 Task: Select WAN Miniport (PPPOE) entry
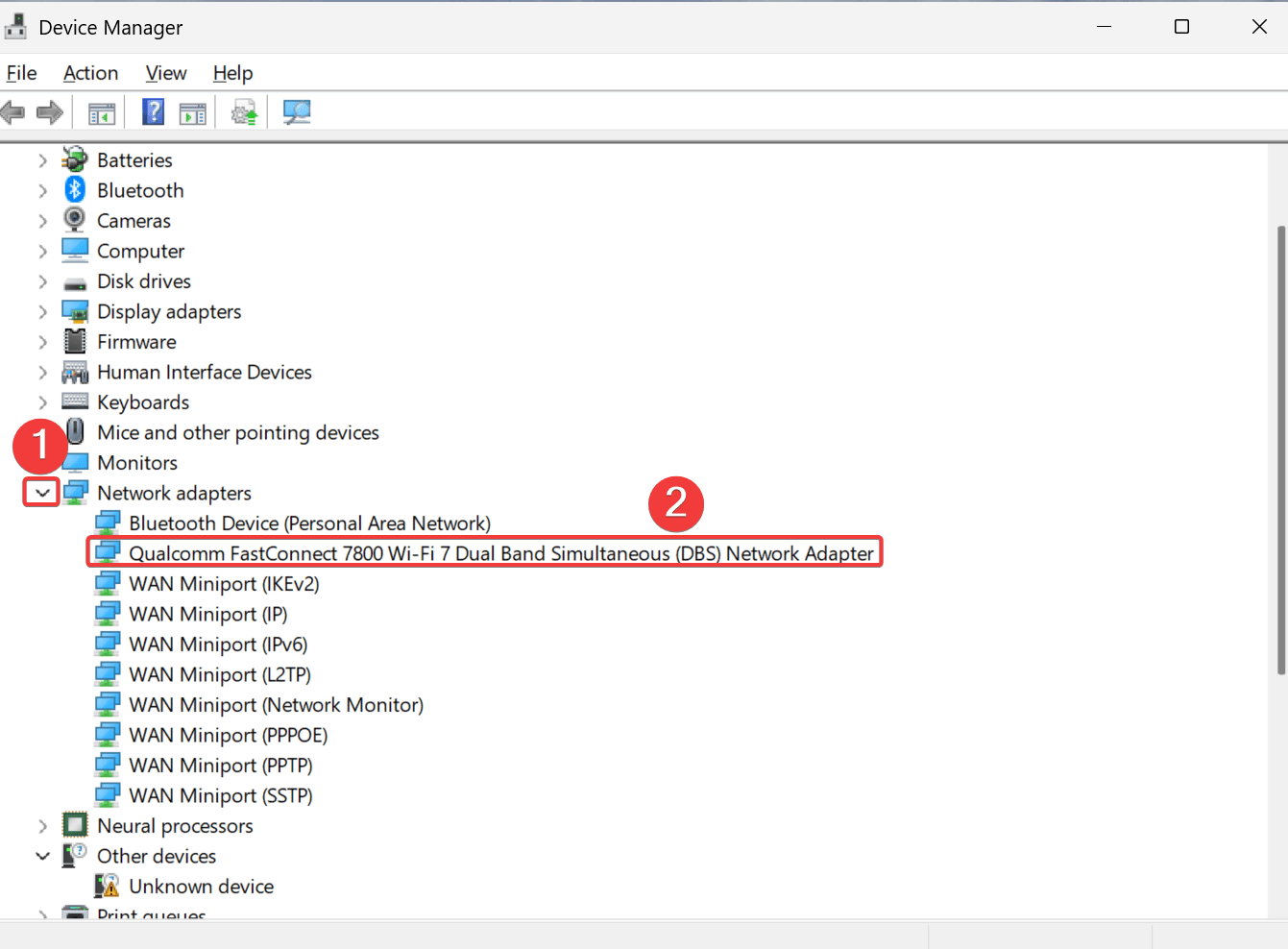[229, 735]
